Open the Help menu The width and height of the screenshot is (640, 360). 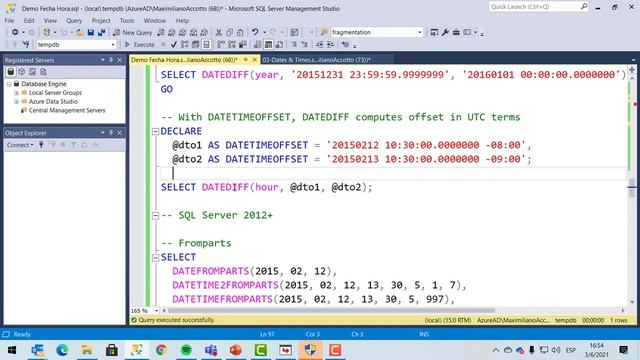[x=182, y=20]
